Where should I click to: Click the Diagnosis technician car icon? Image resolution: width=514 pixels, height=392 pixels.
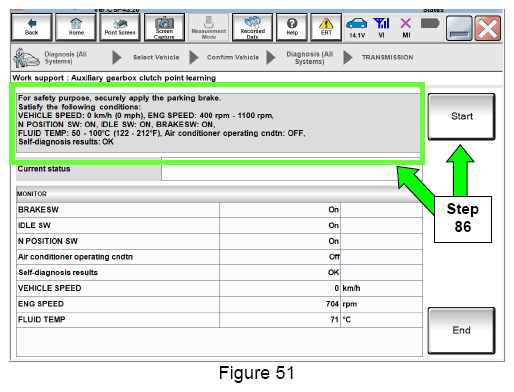pyautogui.click(x=26, y=58)
